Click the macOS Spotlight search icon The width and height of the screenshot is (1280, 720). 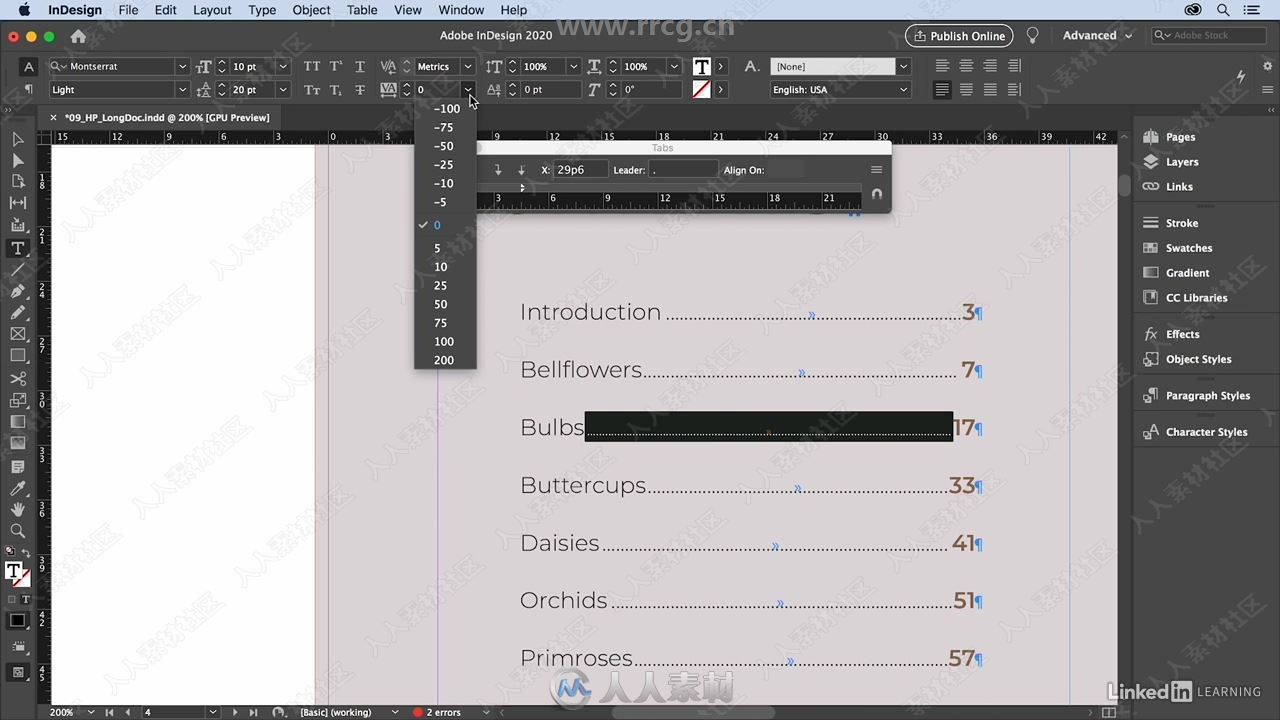[1223, 10]
